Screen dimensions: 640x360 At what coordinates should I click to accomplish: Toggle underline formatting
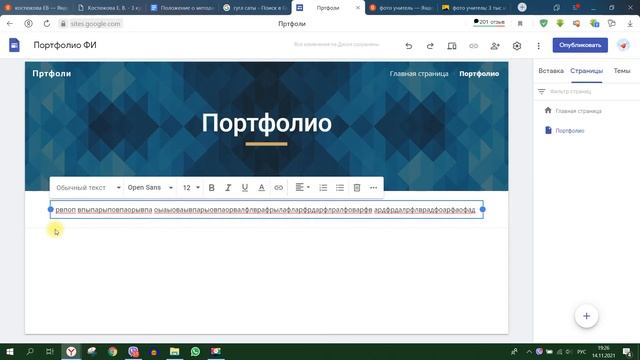245,187
